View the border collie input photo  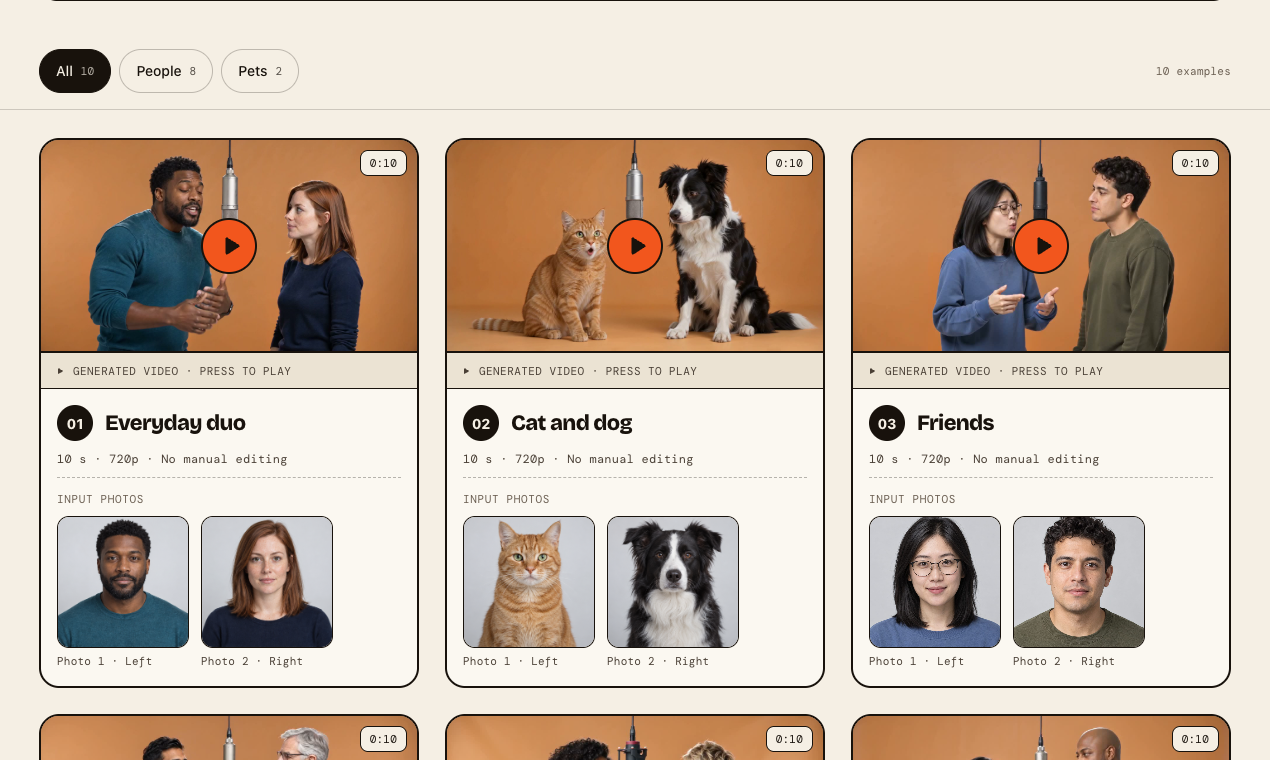coord(673,582)
